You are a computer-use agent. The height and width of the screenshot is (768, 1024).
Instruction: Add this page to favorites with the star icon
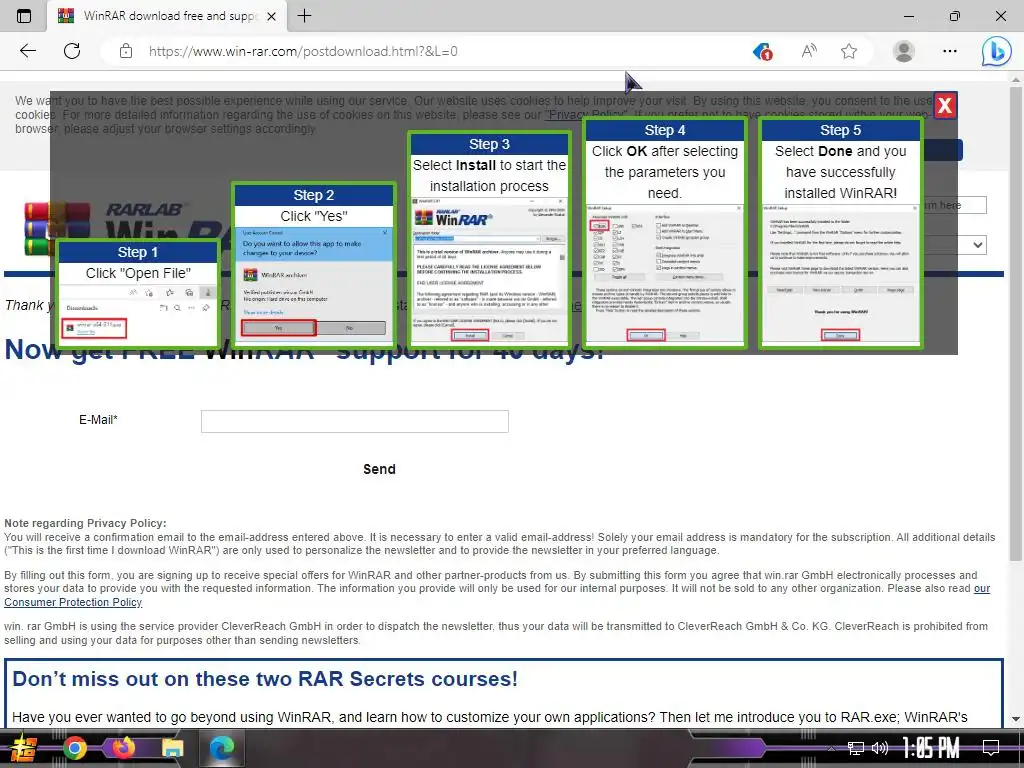click(x=848, y=51)
